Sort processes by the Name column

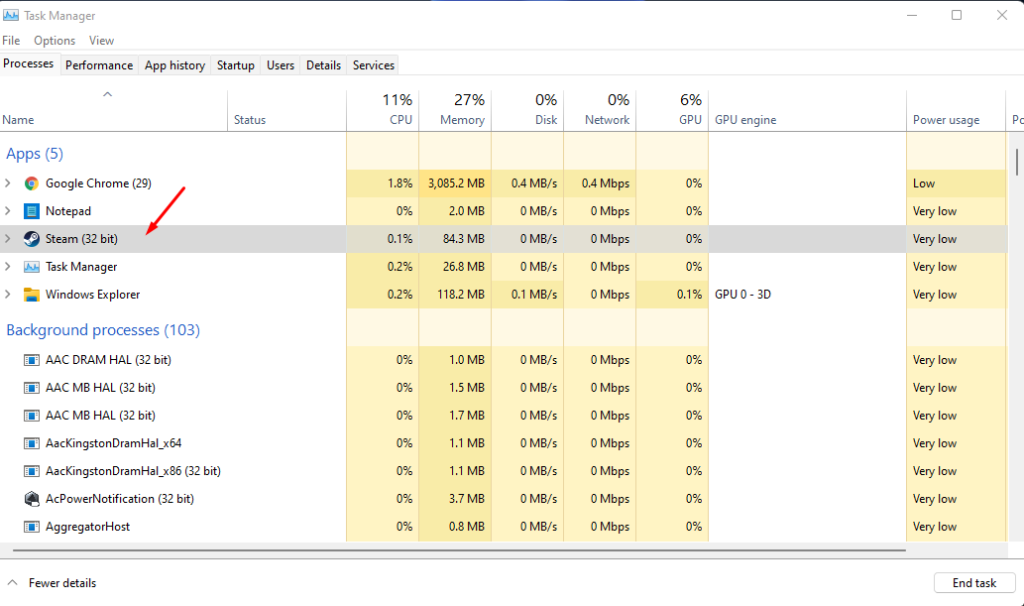114,110
